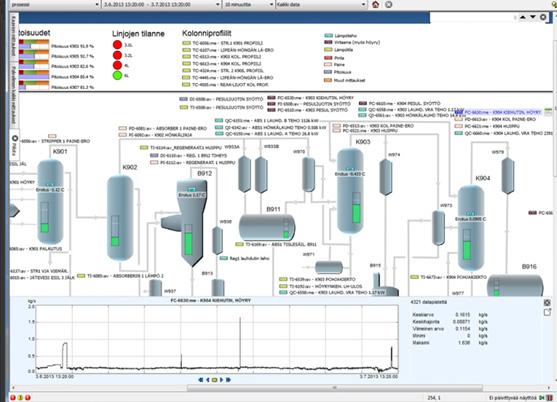Screen dimensions: 557x402
Task: Select the W974 exchanger symbol
Action: click(386, 177)
